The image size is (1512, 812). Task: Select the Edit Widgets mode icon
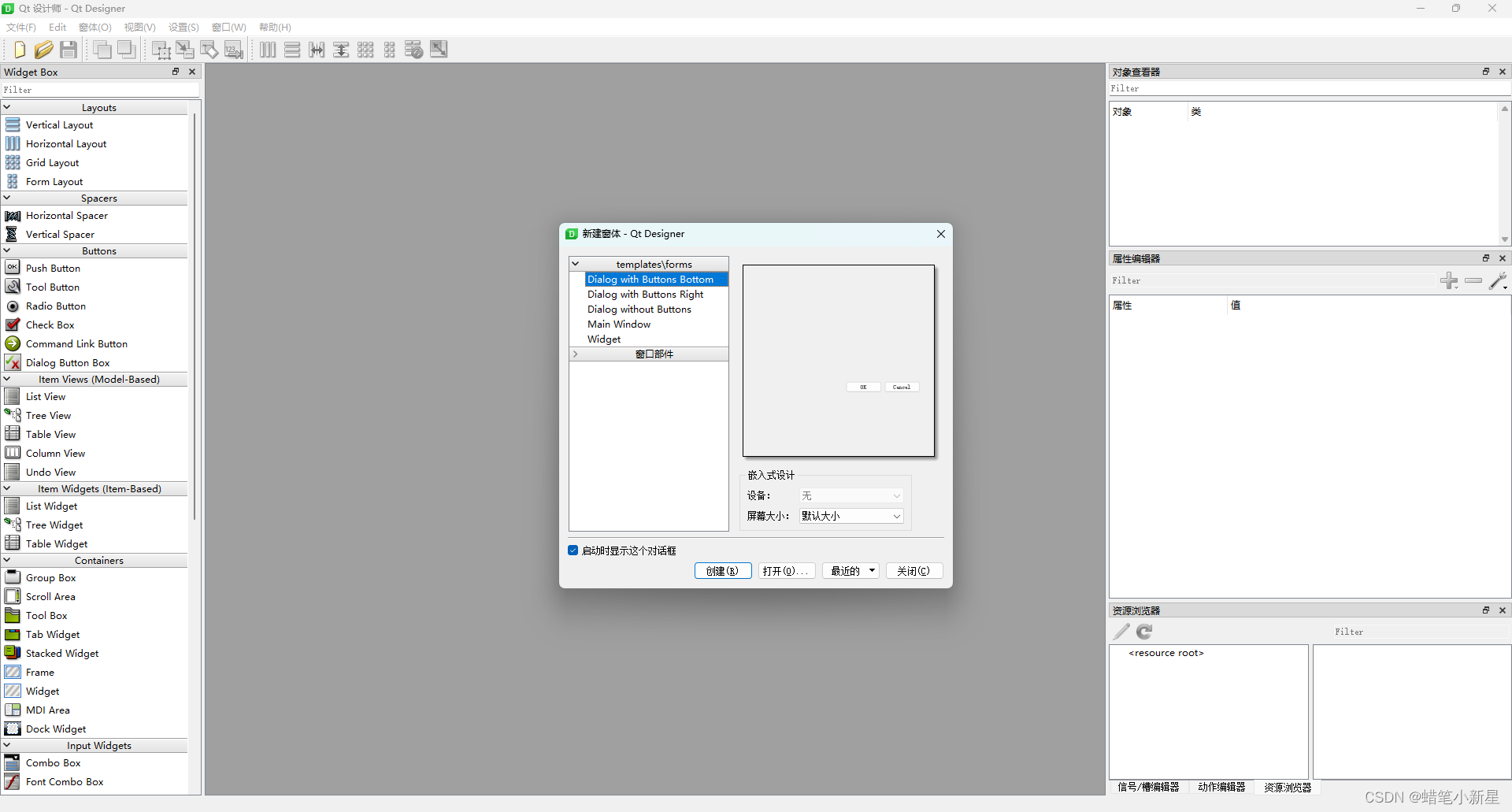click(161, 49)
